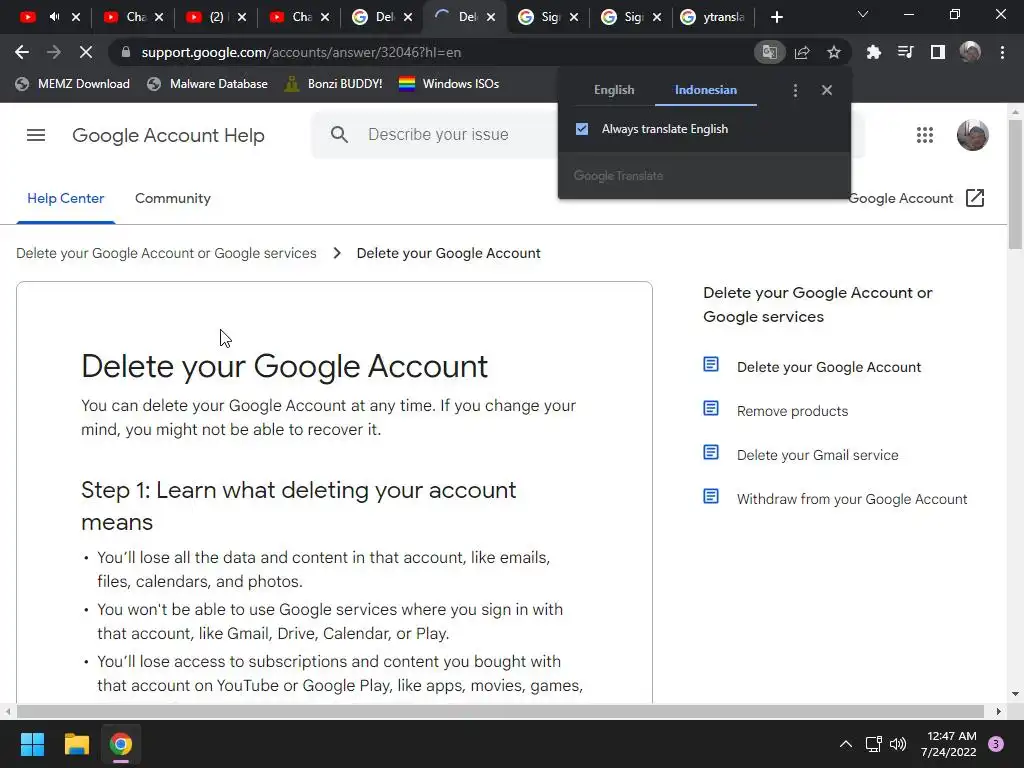The image size is (1024, 768).
Task: Open the Google apps grid icon
Action: [924, 135]
